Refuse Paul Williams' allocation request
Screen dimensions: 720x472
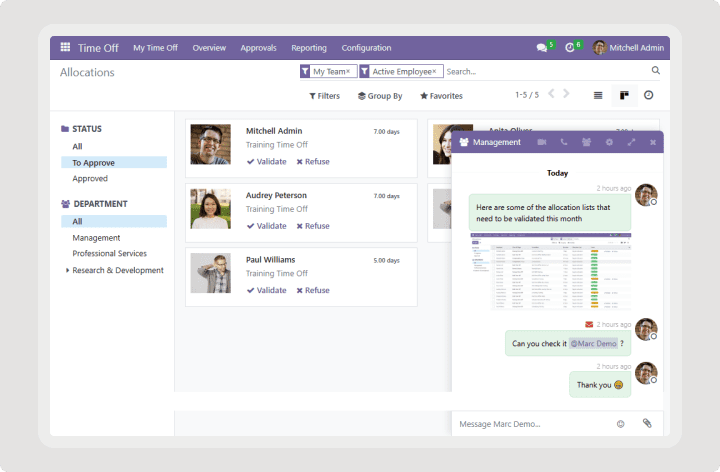coord(313,290)
